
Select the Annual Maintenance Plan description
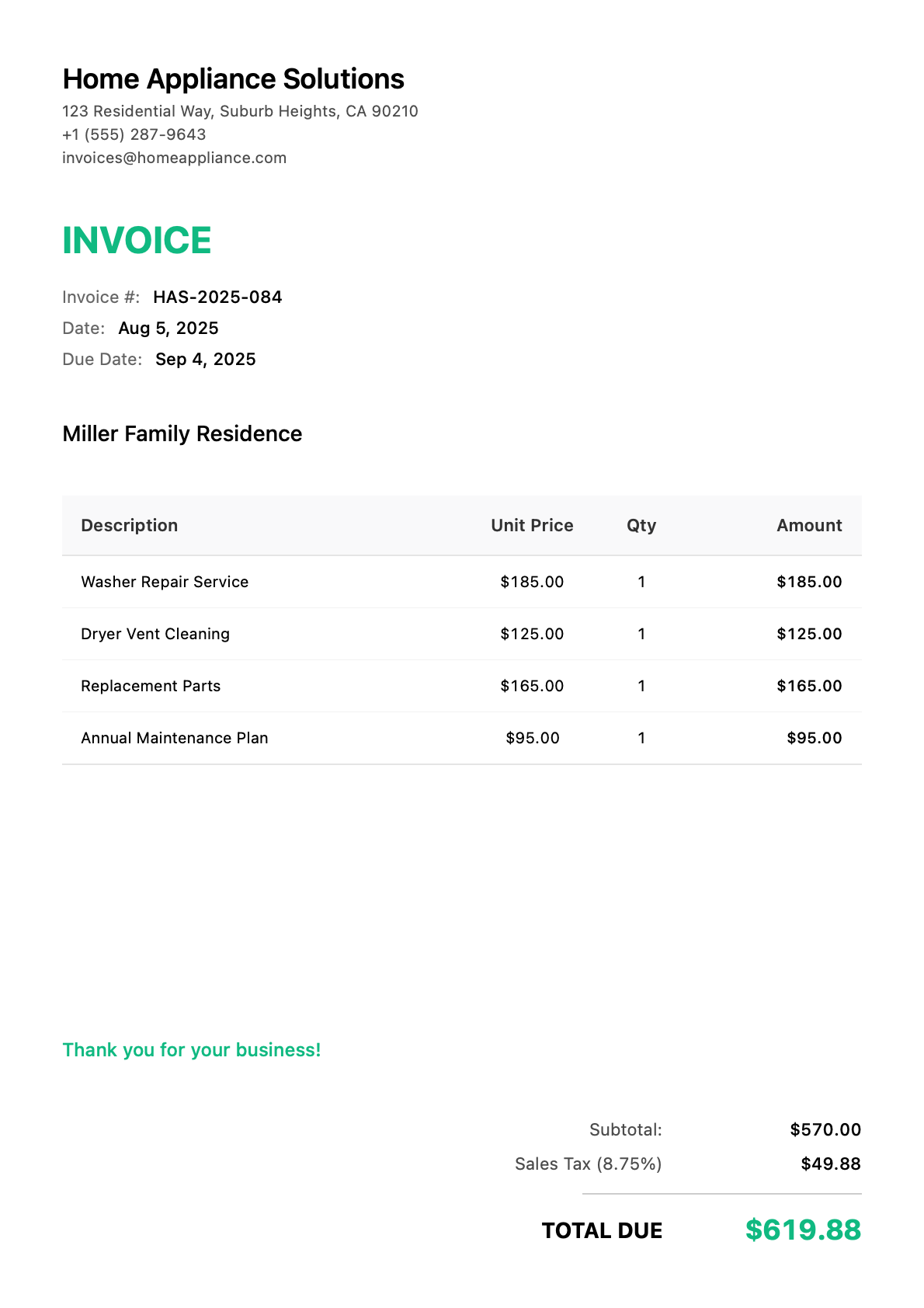tap(175, 738)
